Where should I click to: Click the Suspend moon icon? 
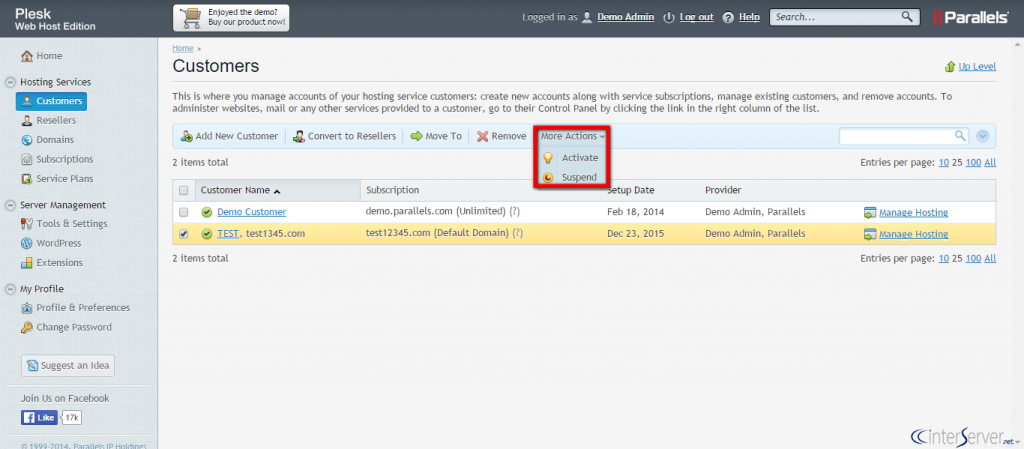coord(549,178)
